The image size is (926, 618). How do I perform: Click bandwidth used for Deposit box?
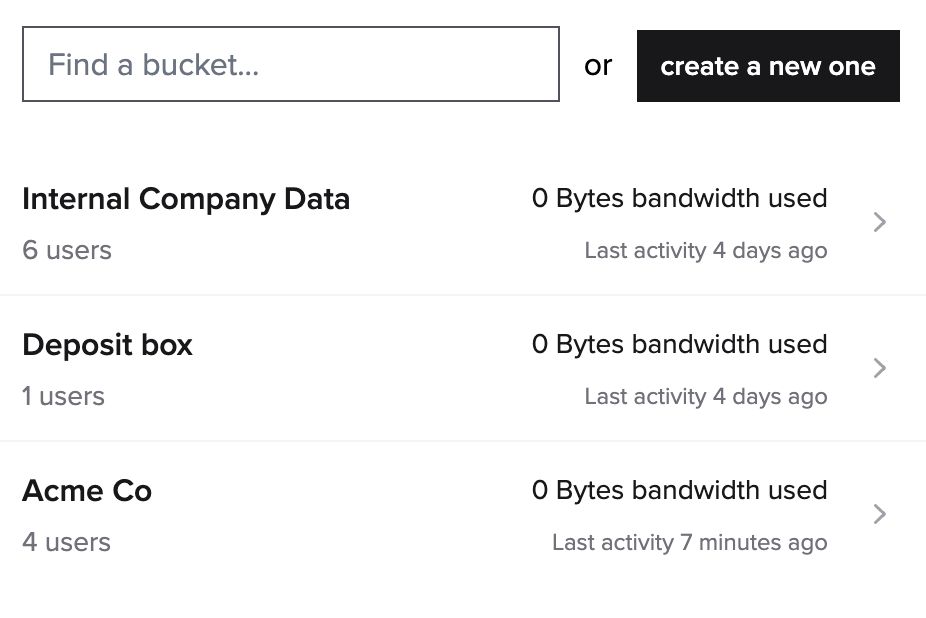tap(679, 344)
